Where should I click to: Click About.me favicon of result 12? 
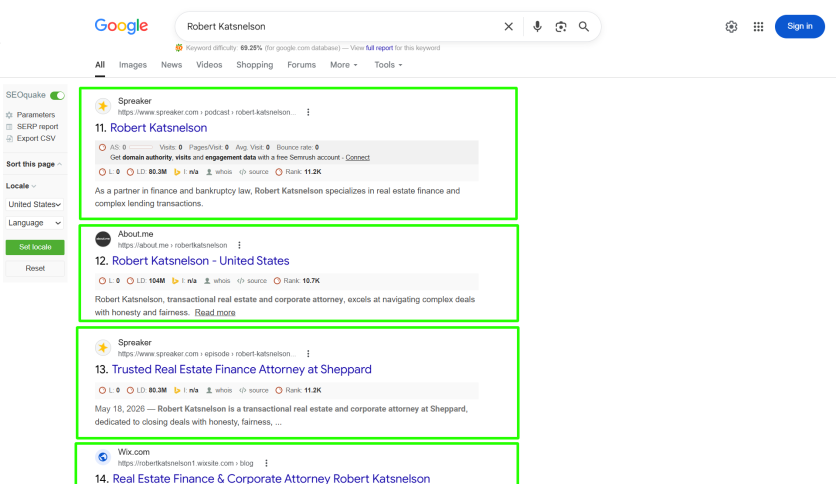point(103,239)
